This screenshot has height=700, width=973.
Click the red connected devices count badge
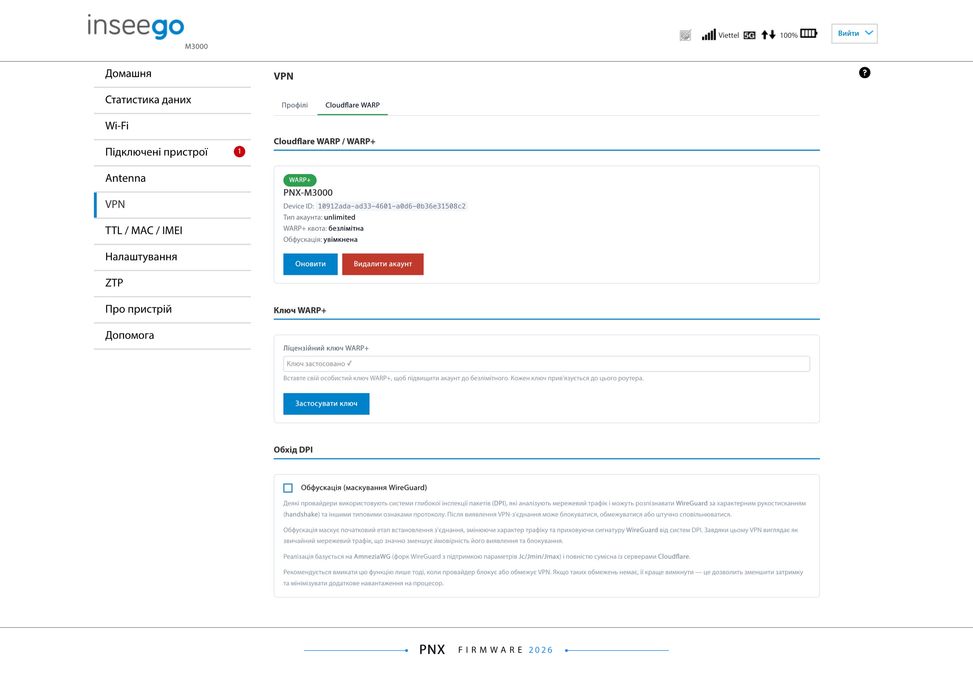(239, 151)
